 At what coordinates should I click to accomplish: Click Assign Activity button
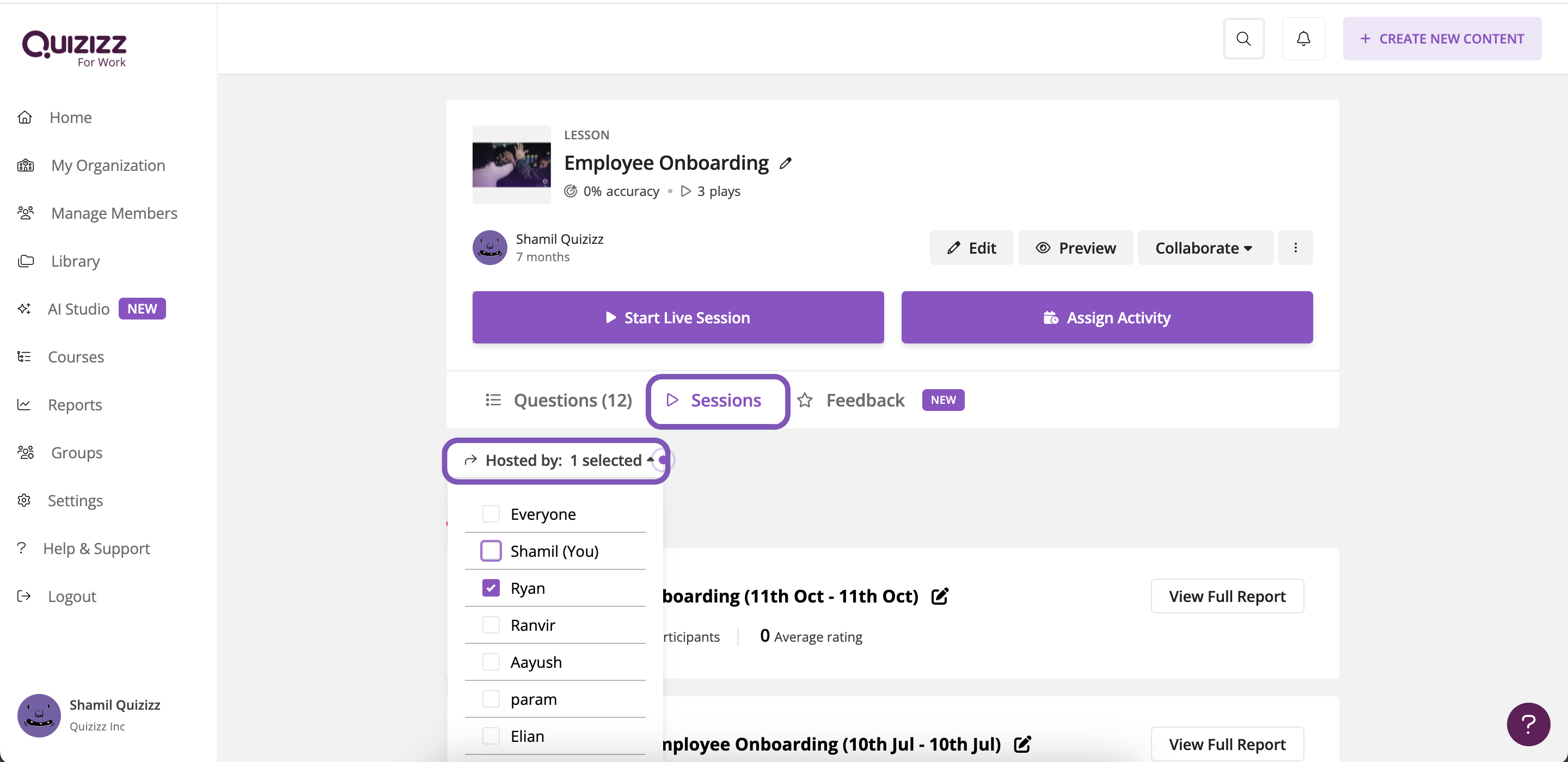pyautogui.click(x=1107, y=318)
